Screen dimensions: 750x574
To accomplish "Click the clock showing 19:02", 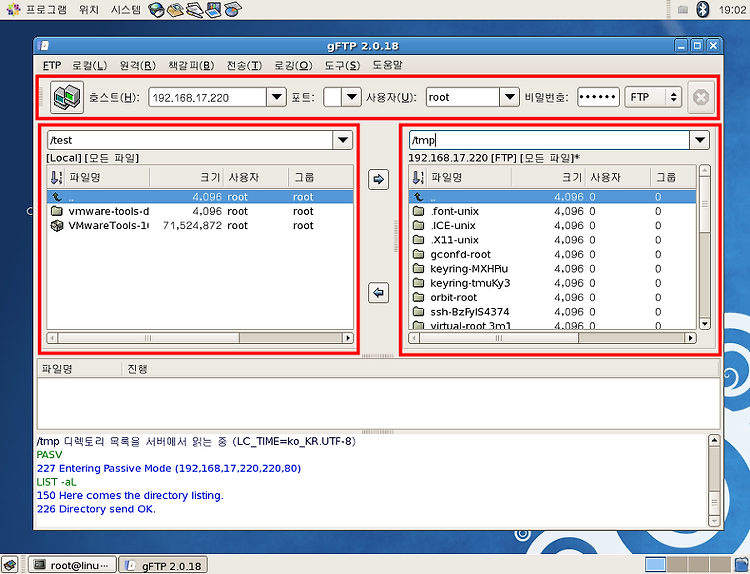I will [x=732, y=10].
